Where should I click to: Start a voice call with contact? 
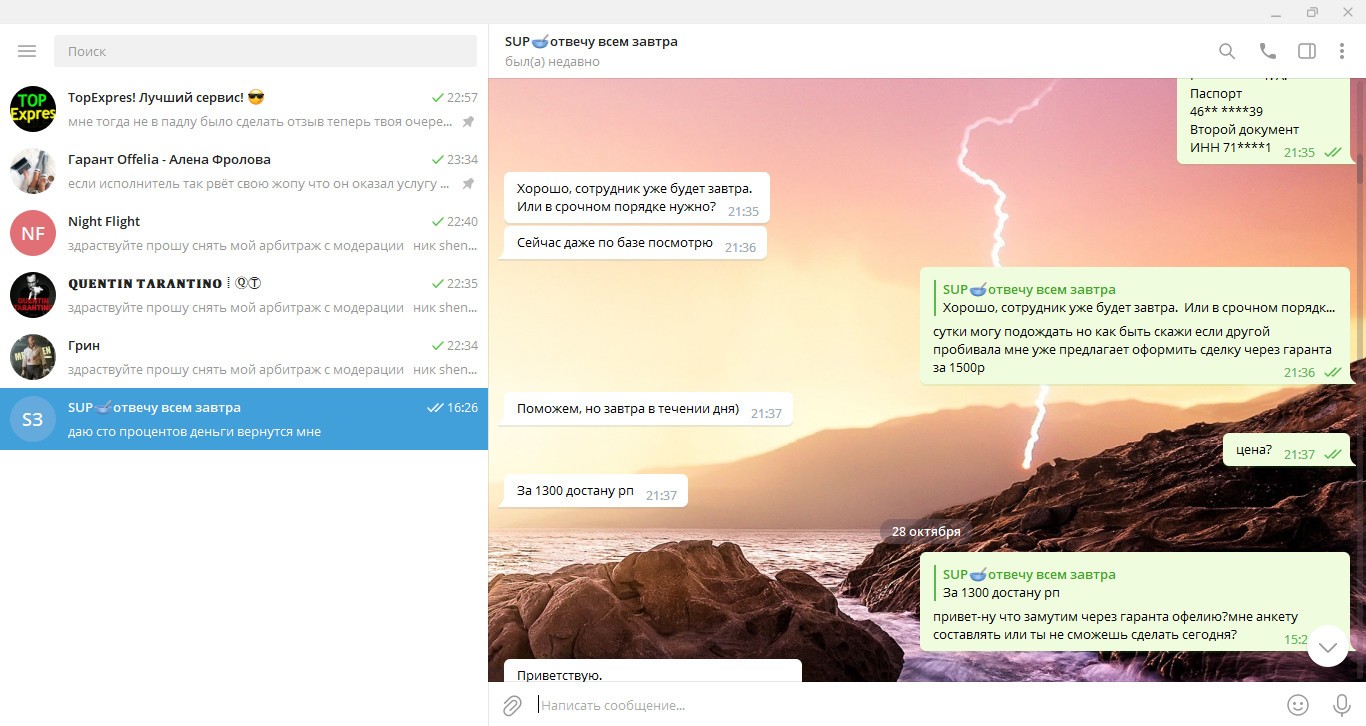pos(1267,51)
